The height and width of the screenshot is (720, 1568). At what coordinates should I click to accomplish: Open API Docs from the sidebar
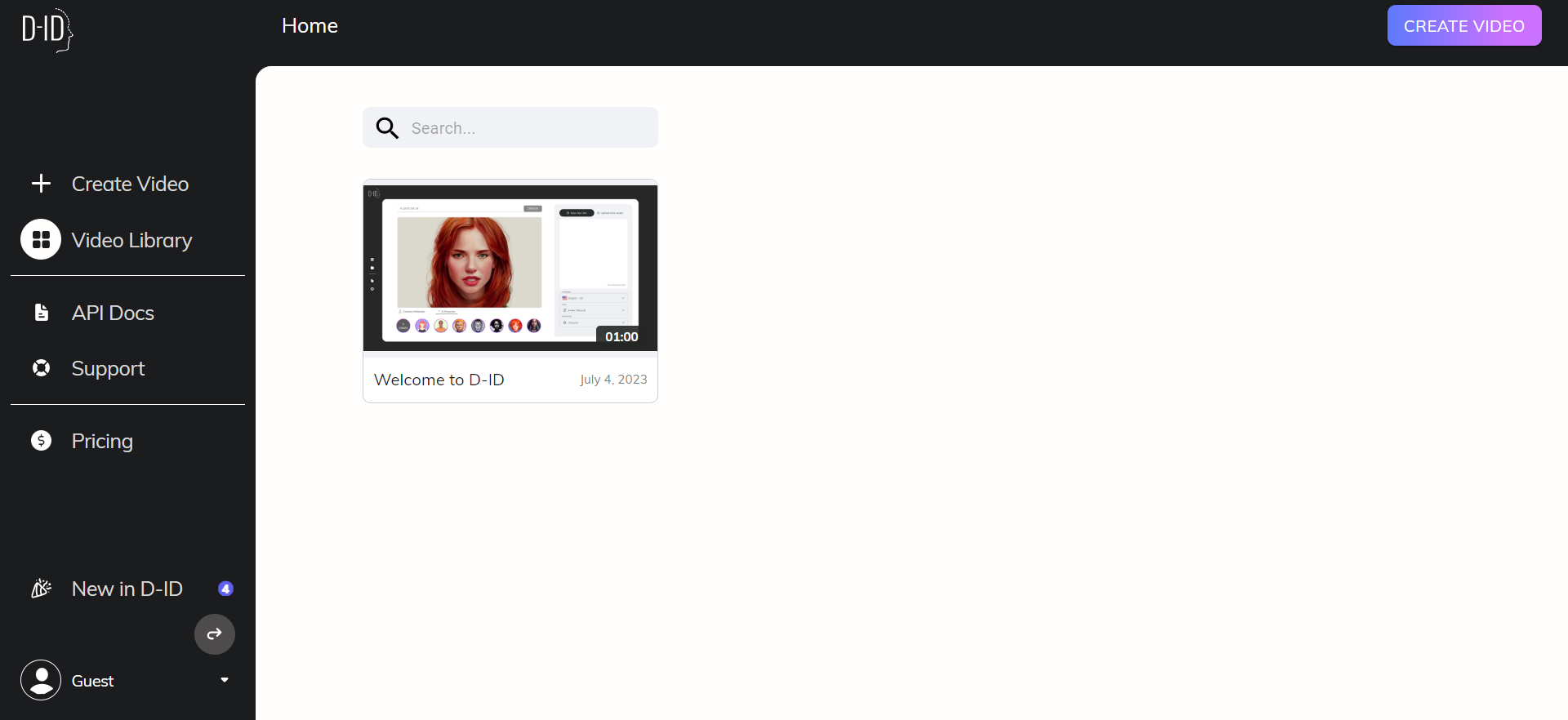(113, 313)
